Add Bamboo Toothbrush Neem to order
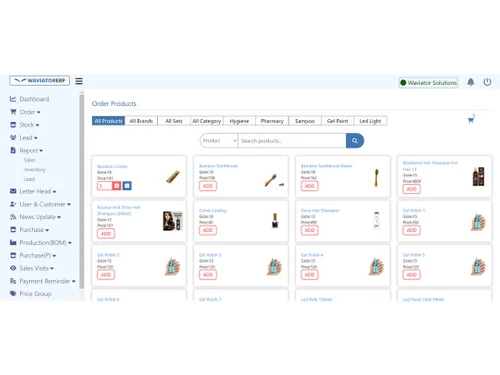The width and height of the screenshot is (500, 375). (x=310, y=186)
